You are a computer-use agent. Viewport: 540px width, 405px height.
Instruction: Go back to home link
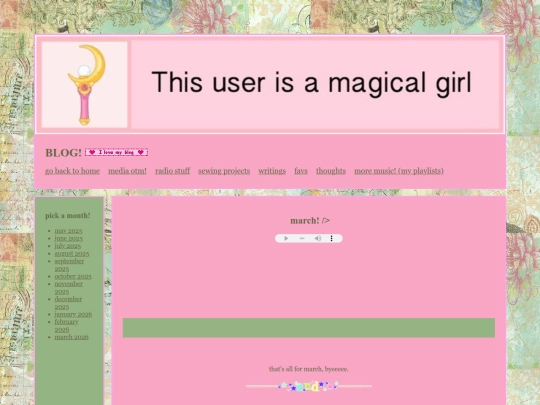coord(72,171)
